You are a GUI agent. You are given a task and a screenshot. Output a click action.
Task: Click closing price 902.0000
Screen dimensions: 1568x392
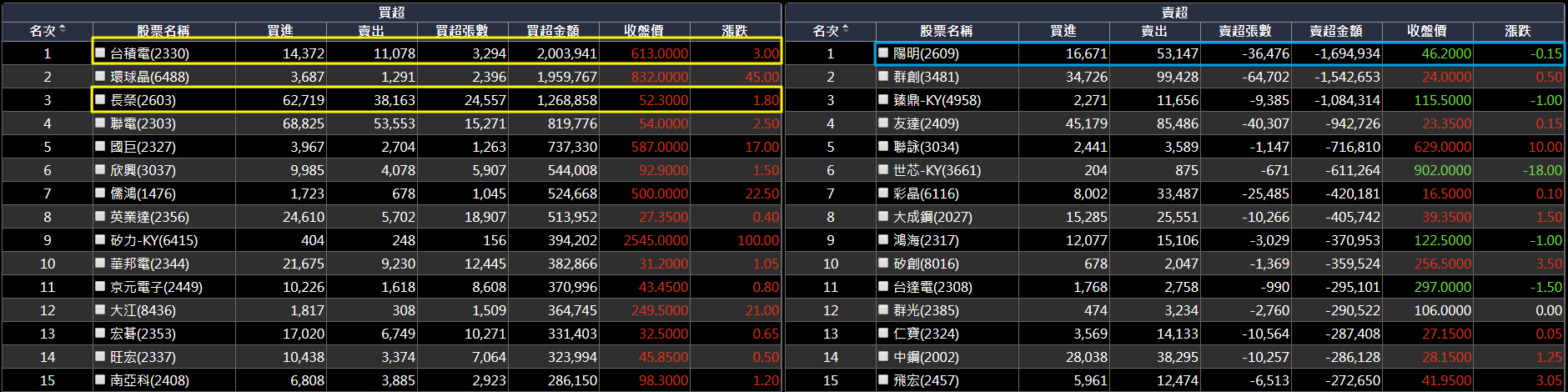(x=1442, y=170)
